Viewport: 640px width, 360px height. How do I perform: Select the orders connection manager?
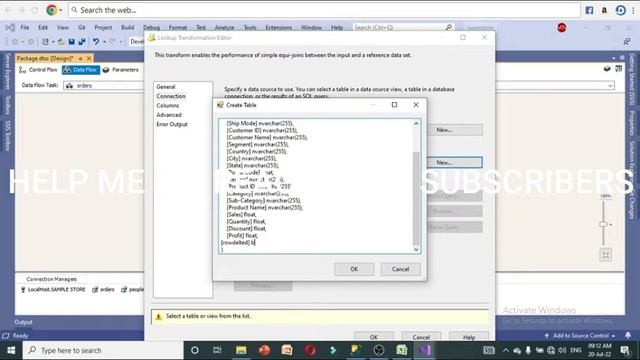(x=103, y=289)
